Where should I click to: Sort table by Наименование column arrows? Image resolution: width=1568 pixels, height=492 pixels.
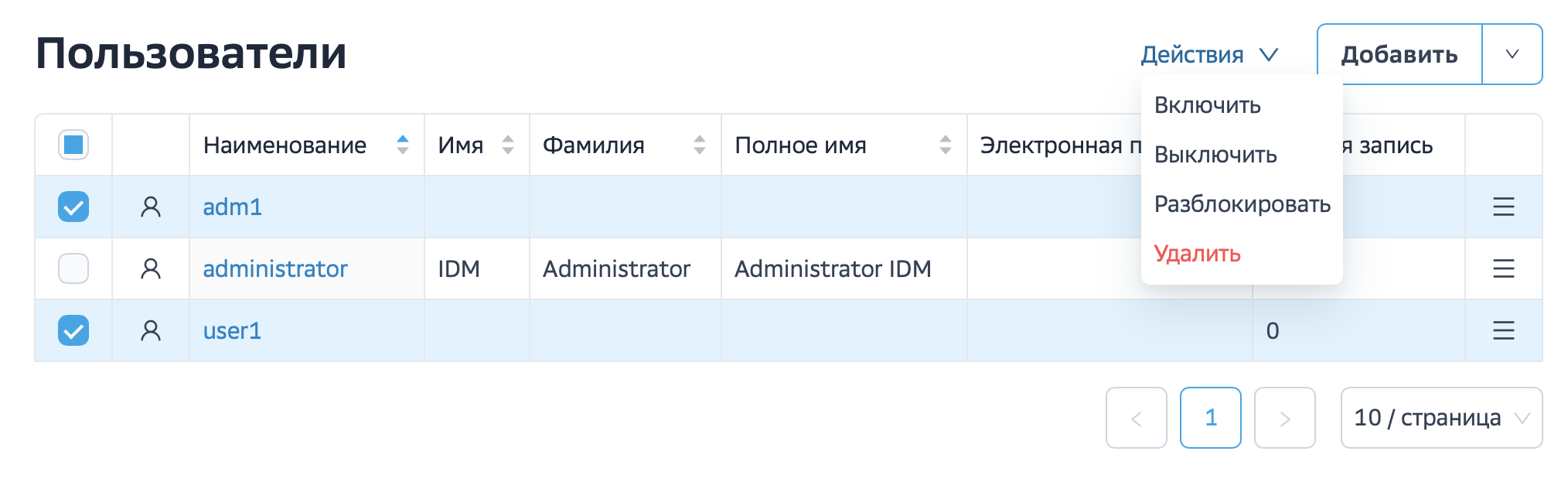pos(402,145)
